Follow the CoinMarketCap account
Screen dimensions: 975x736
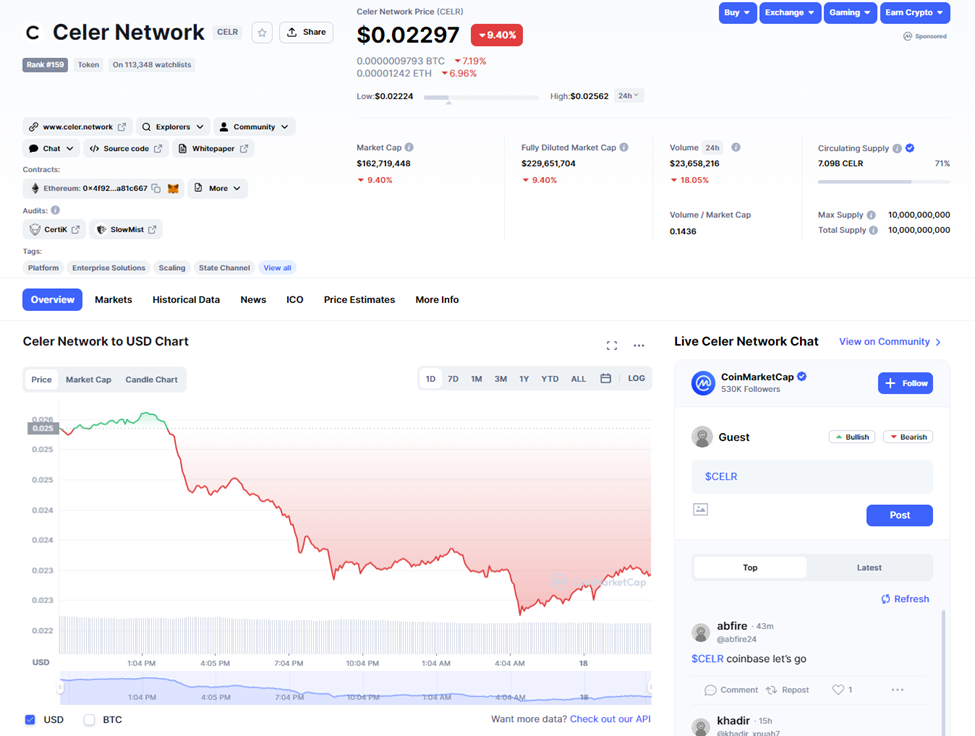tap(905, 383)
